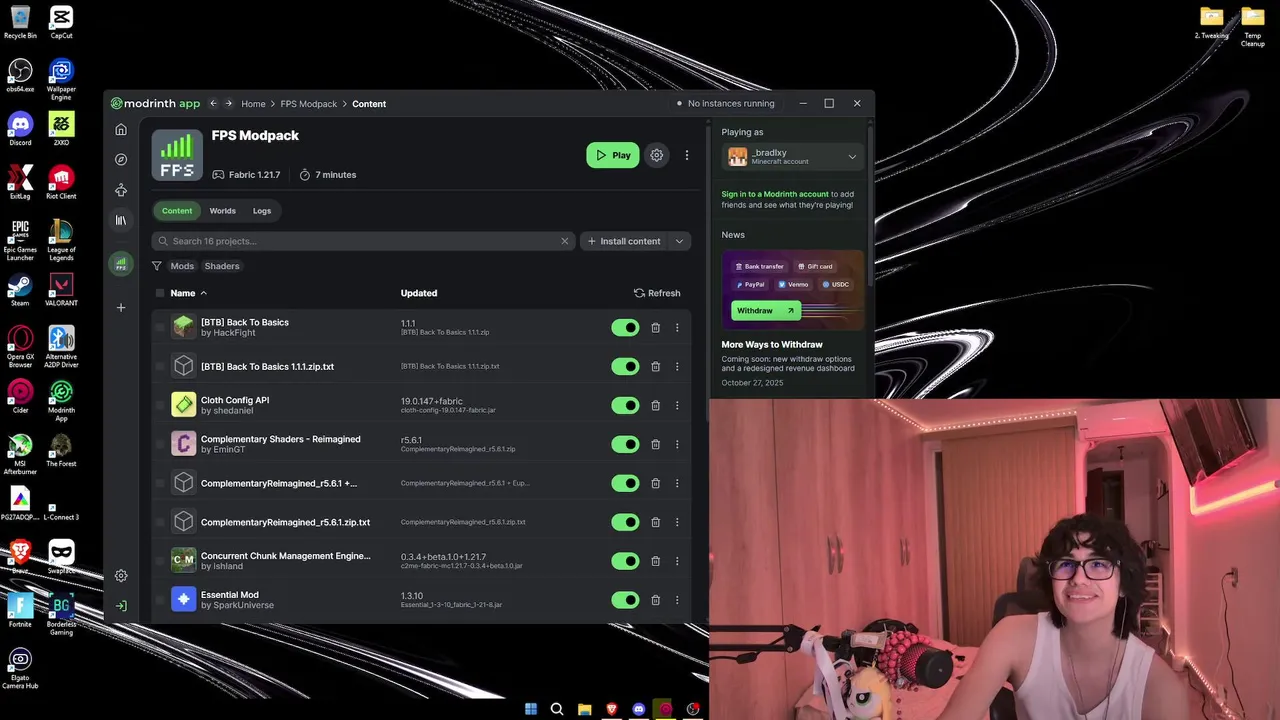Screen dimensions: 1280x720
Task: Open more options for Concurrent Chunk Management Engine
Action: pyautogui.click(x=677, y=561)
